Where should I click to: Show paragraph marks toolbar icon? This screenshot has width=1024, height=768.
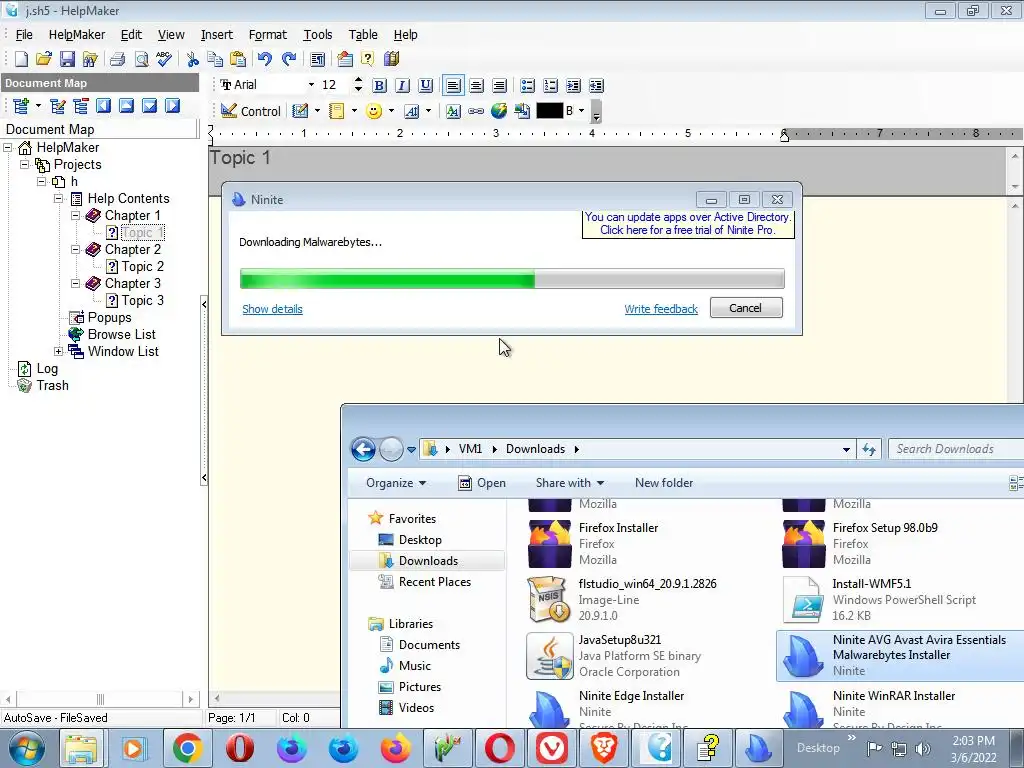pyautogui.click(x=318, y=59)
